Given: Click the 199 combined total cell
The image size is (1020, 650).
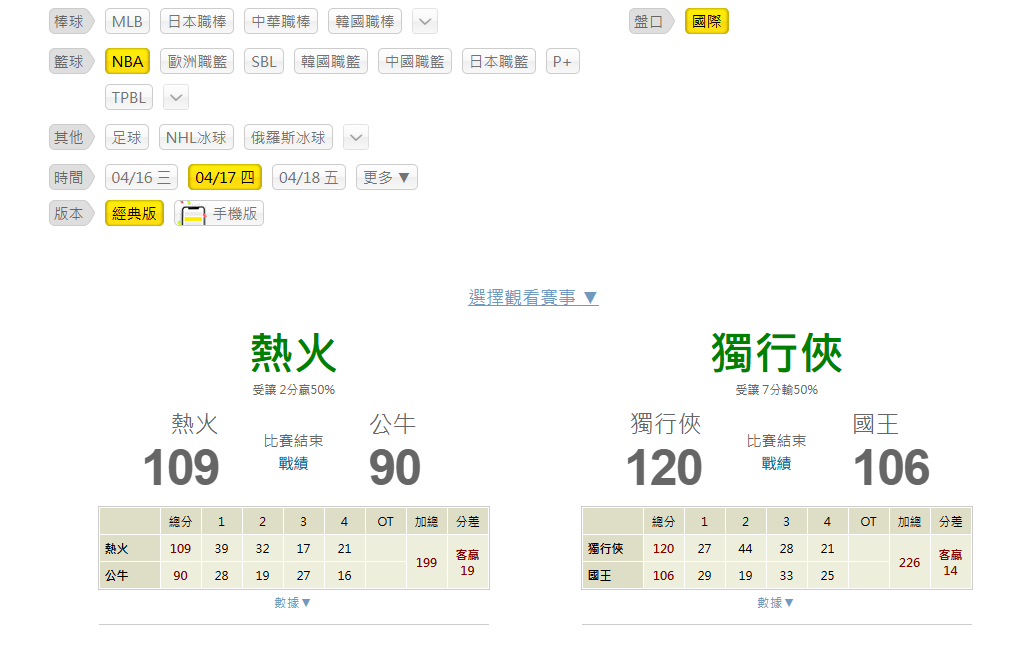Looking at the screenshot, I should tap(427, 562).
